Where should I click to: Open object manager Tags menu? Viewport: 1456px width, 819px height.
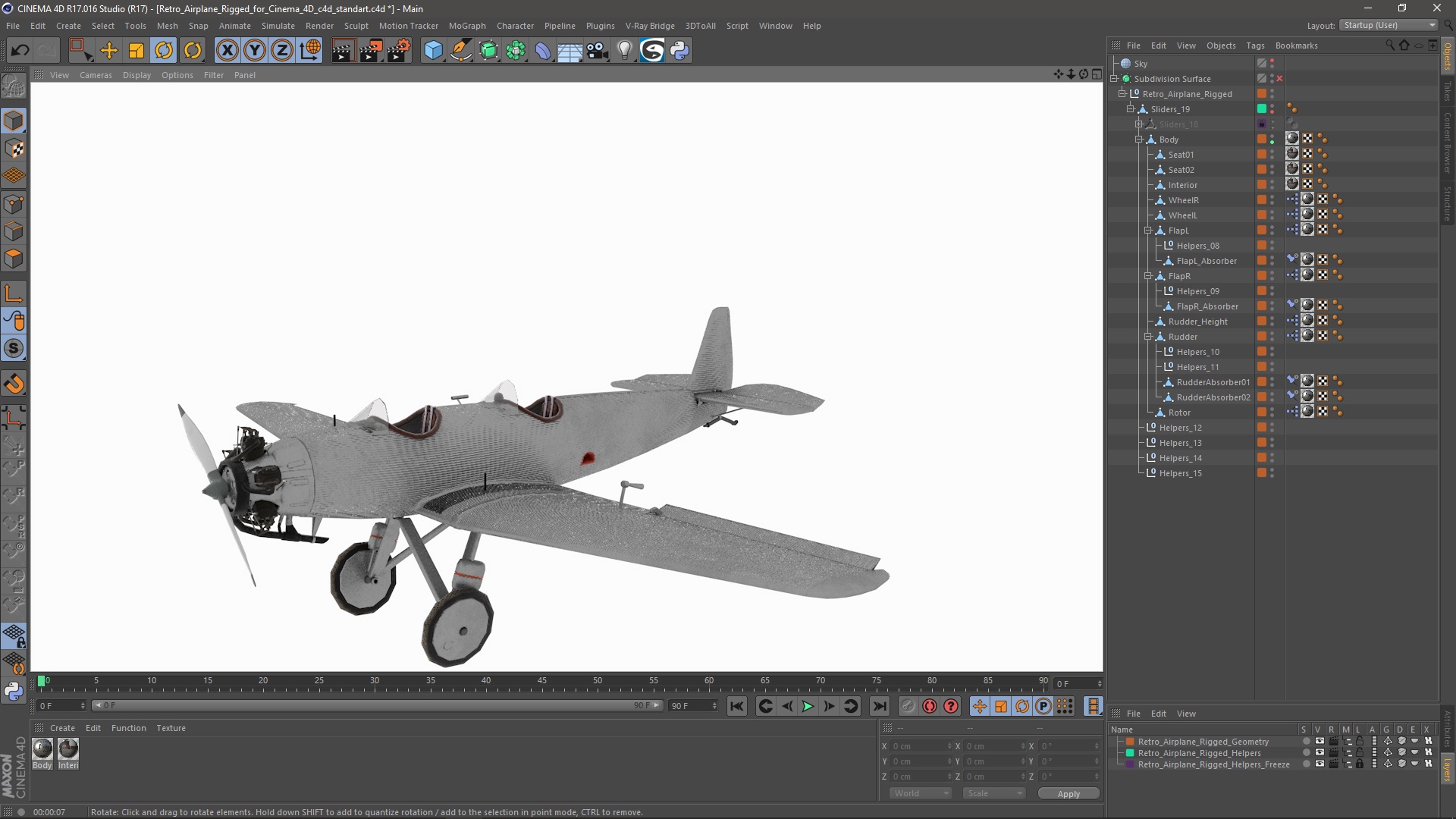tap(1255, 45)
